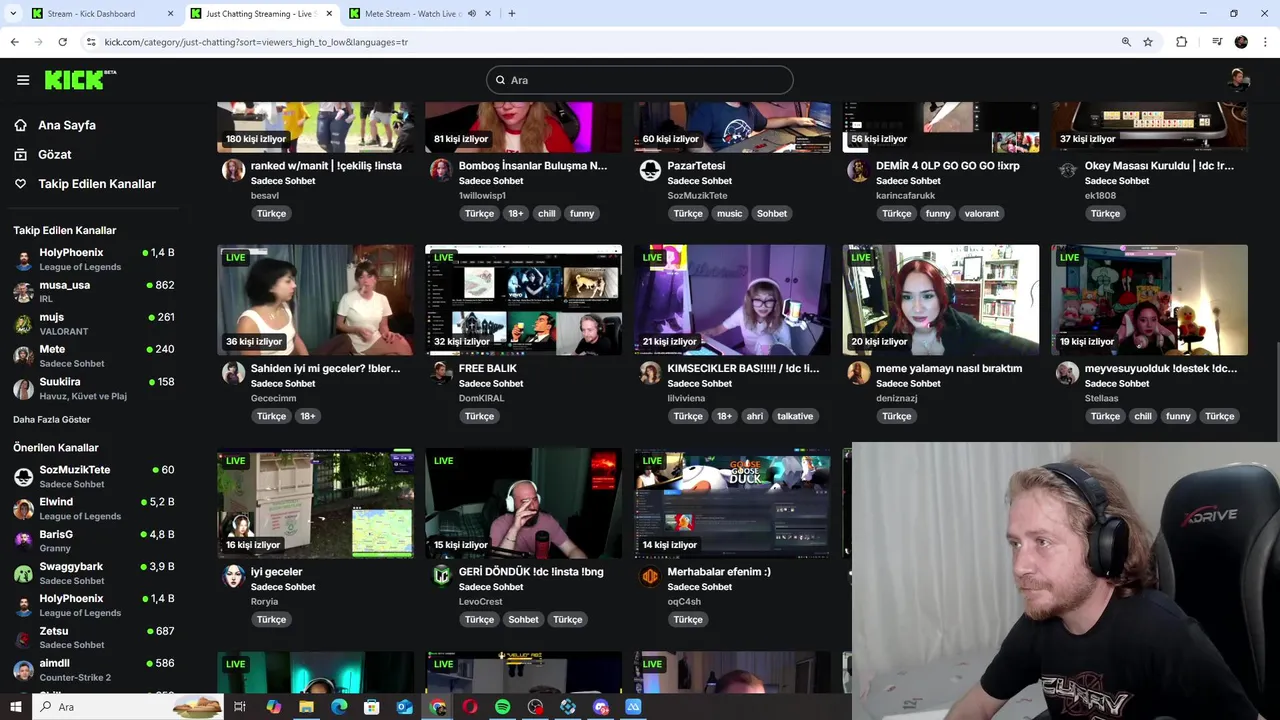Open 1willowisp1 channel avatar
The height and width of the screenshot is (720, 1280).
[441, 170]
